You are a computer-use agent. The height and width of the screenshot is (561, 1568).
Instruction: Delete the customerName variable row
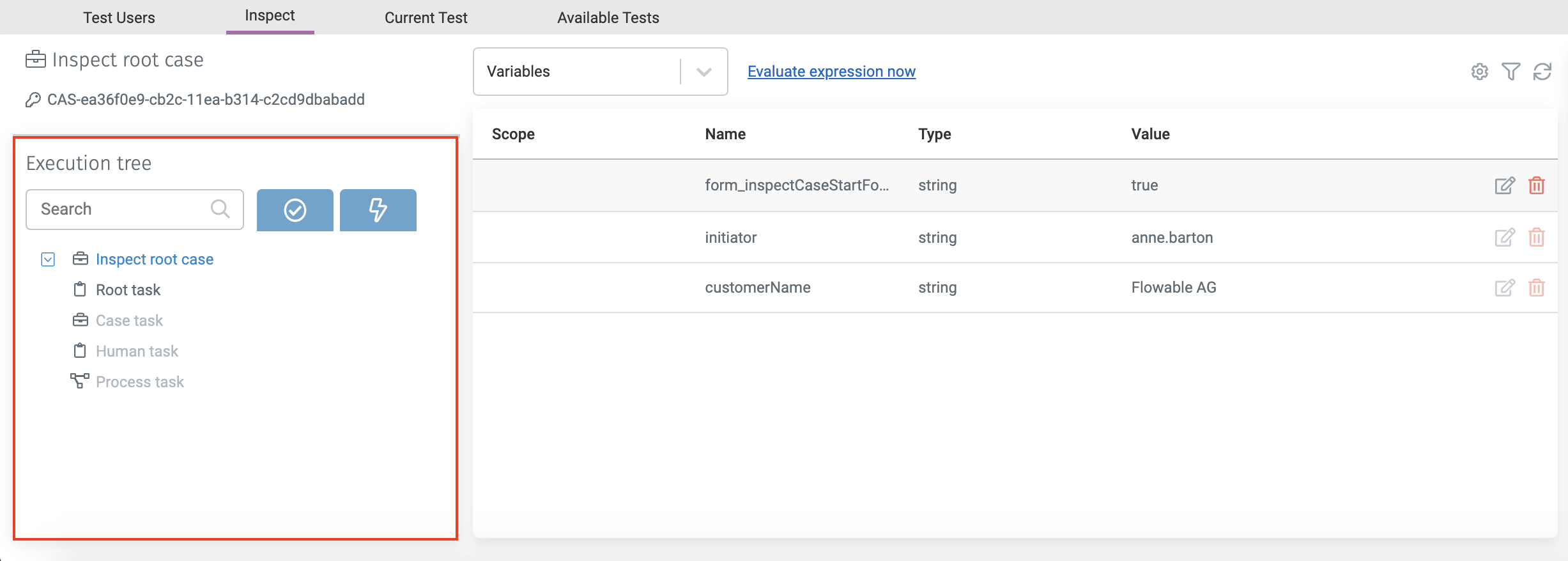coord(1536,288)
